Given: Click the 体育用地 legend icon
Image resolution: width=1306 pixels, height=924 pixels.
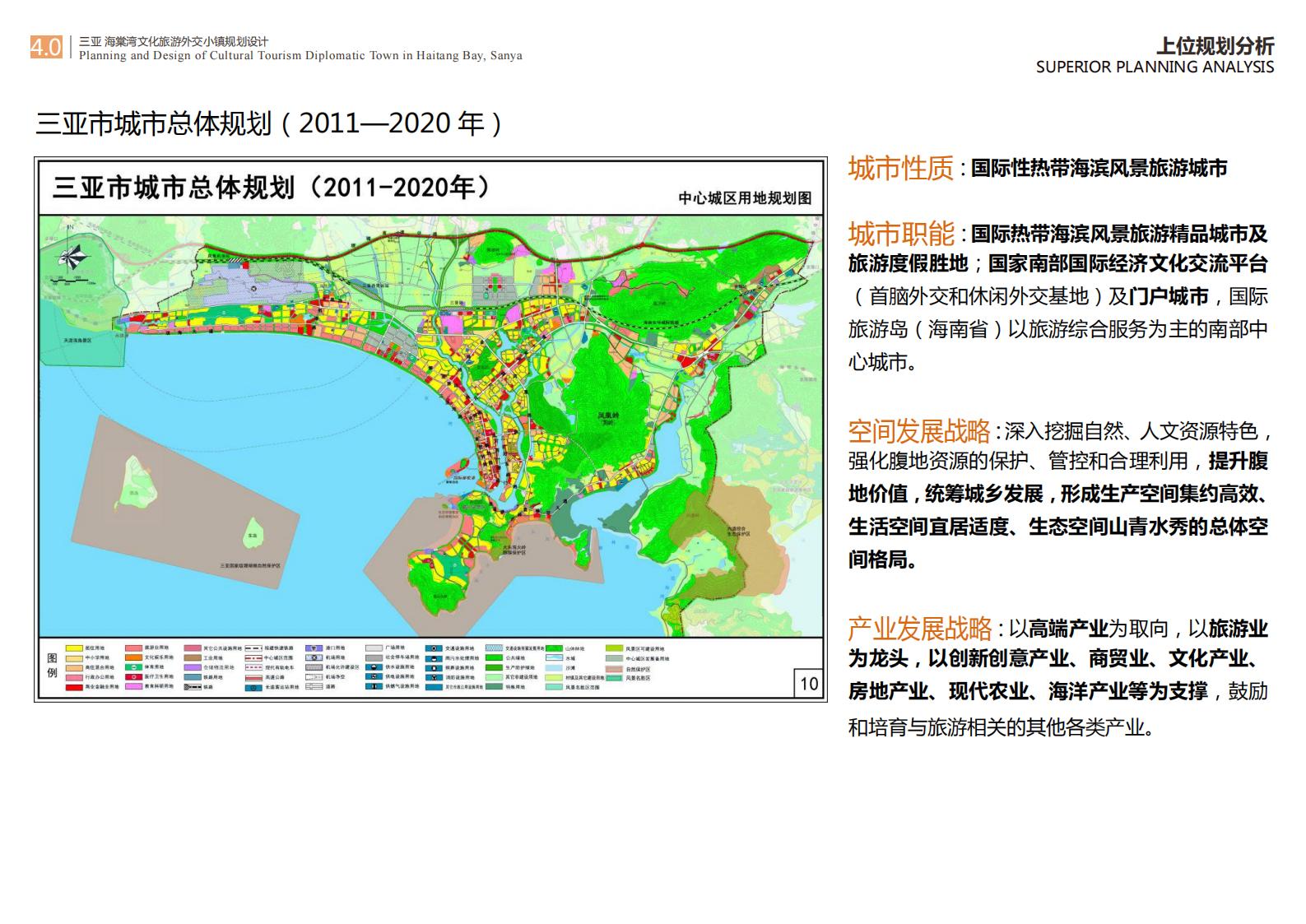Looking at the screenshot, I should (133, 667).
